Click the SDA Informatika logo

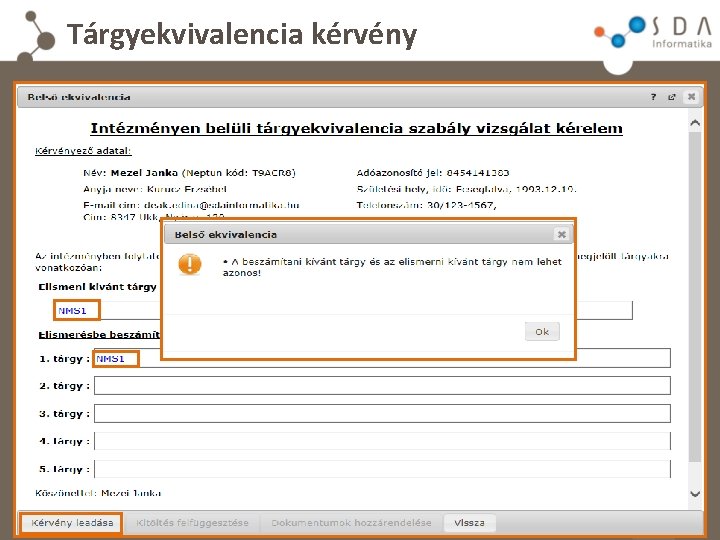pos(653,32)
